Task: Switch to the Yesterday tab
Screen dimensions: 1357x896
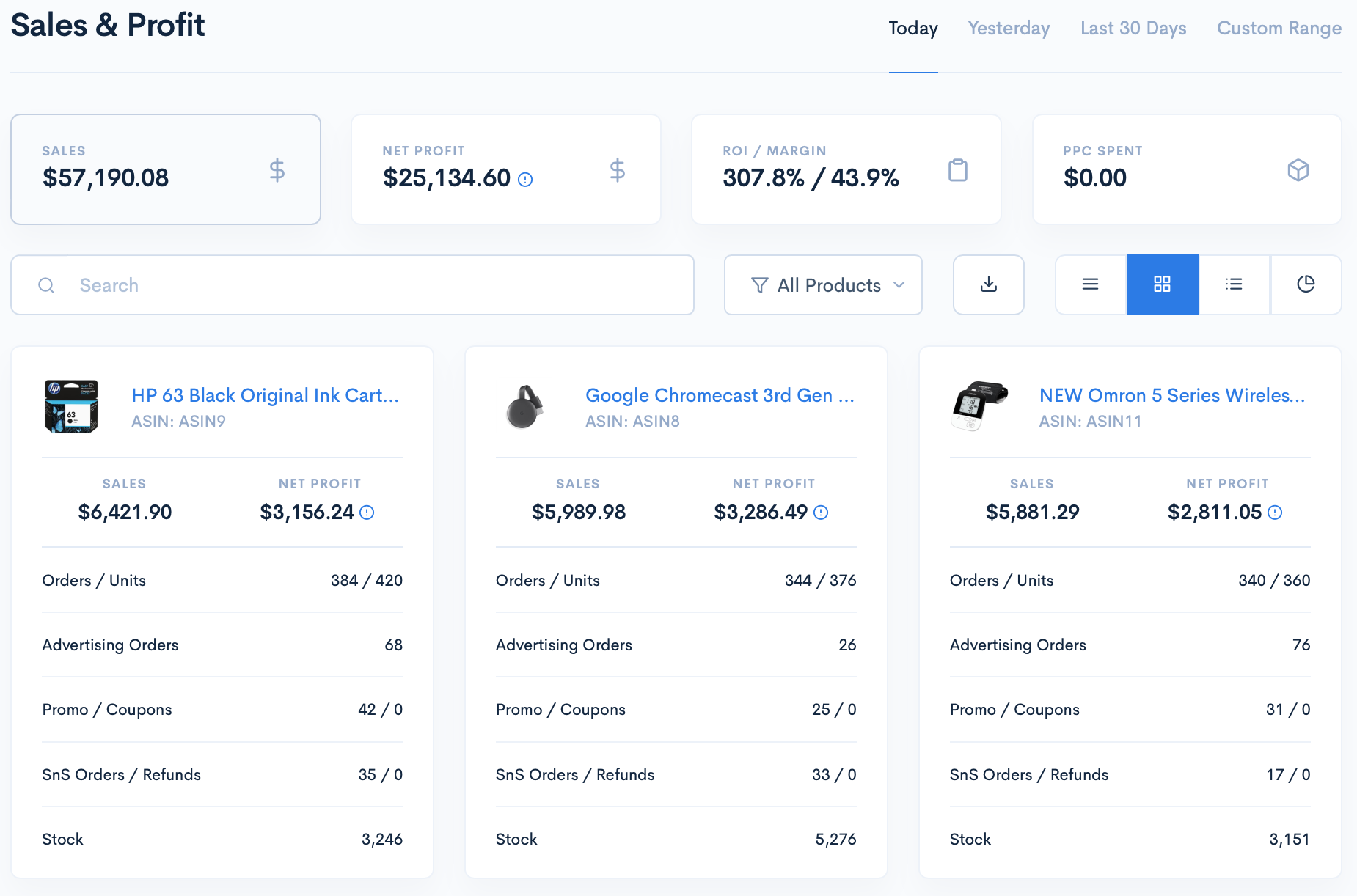Action: (x=1008, y=28)
